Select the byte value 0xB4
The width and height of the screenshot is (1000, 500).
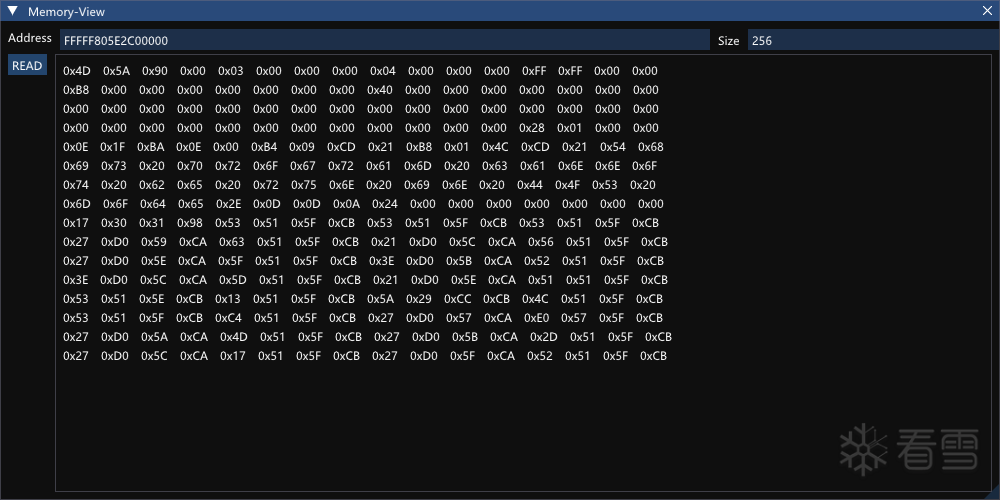click(x=264, y=147)
